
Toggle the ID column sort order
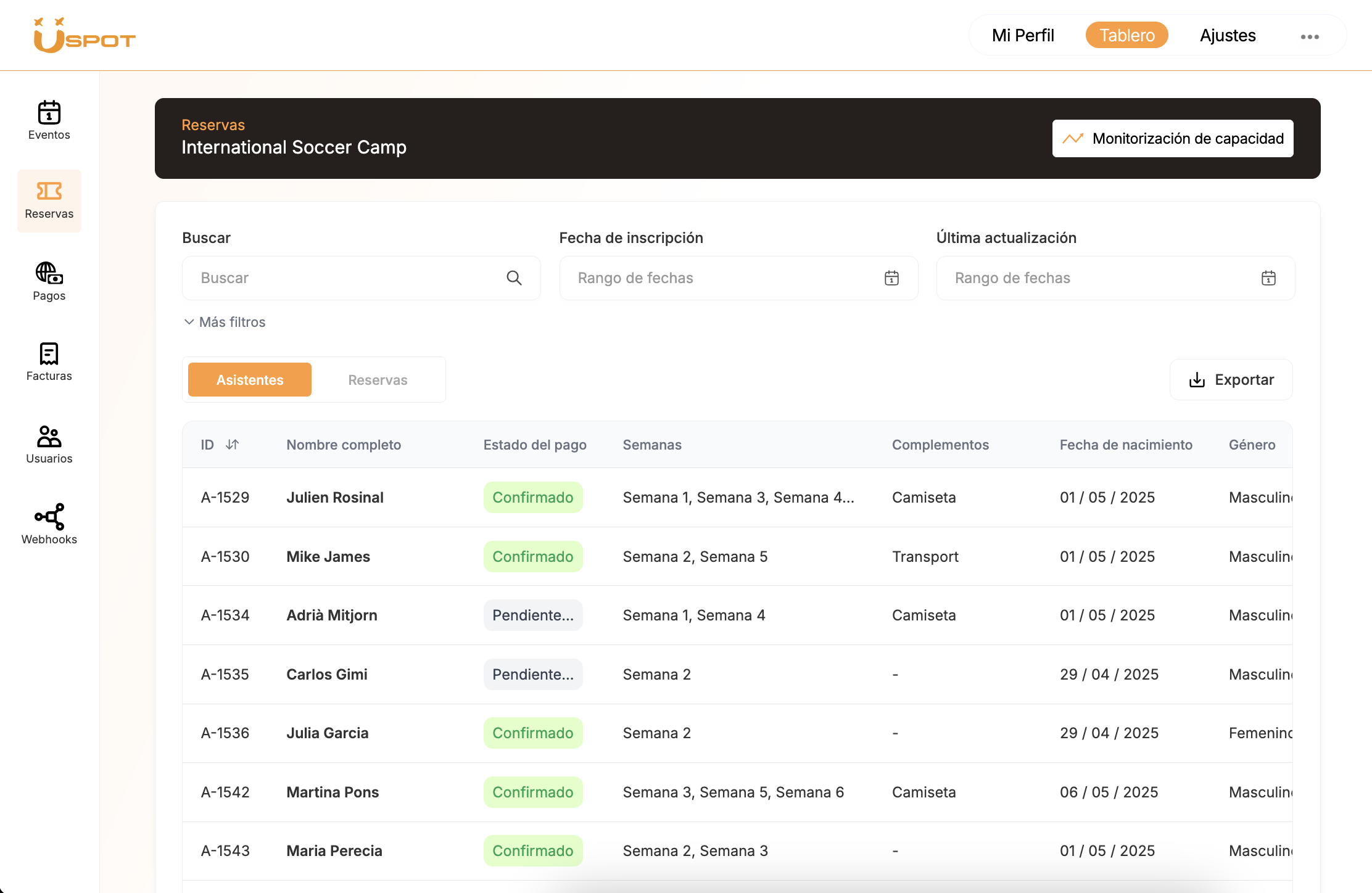232,444
